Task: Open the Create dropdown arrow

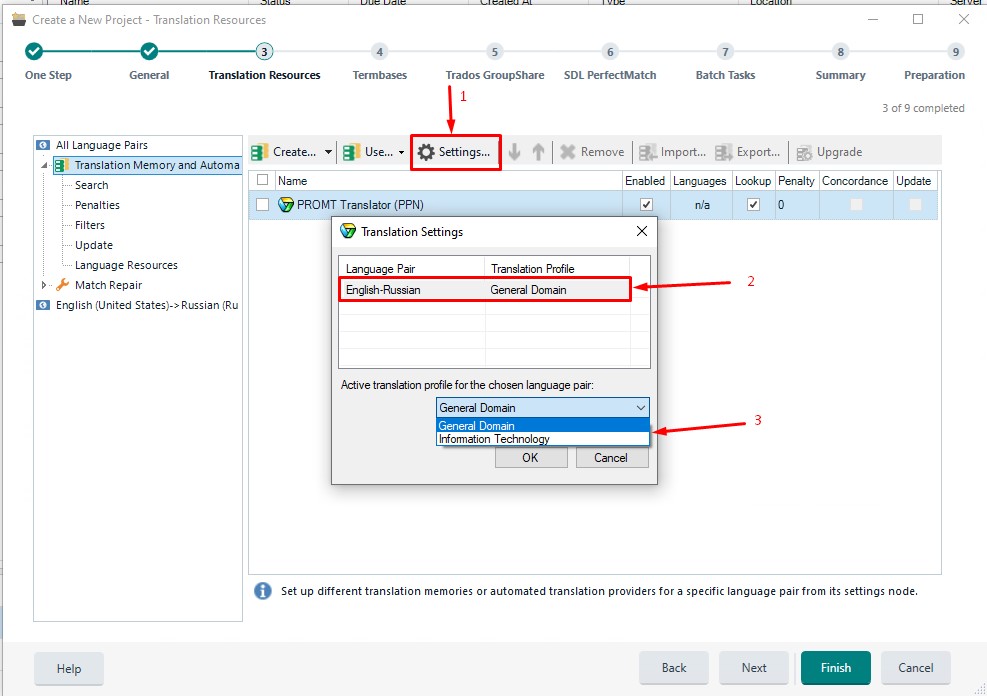Action: click(x=328, y=152)
